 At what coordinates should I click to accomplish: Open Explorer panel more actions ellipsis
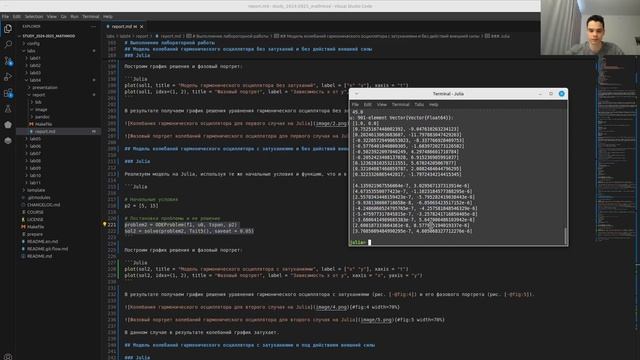tap(93, 27)
